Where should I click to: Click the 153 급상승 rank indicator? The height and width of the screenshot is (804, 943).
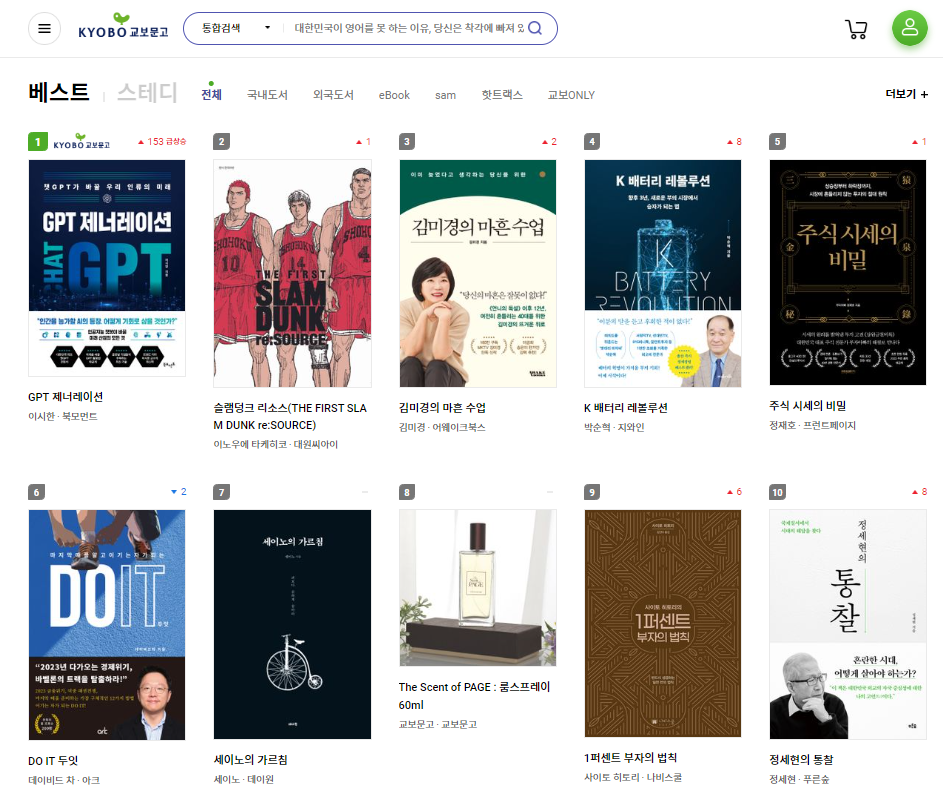pyautogui.click(x=162, y=142)
